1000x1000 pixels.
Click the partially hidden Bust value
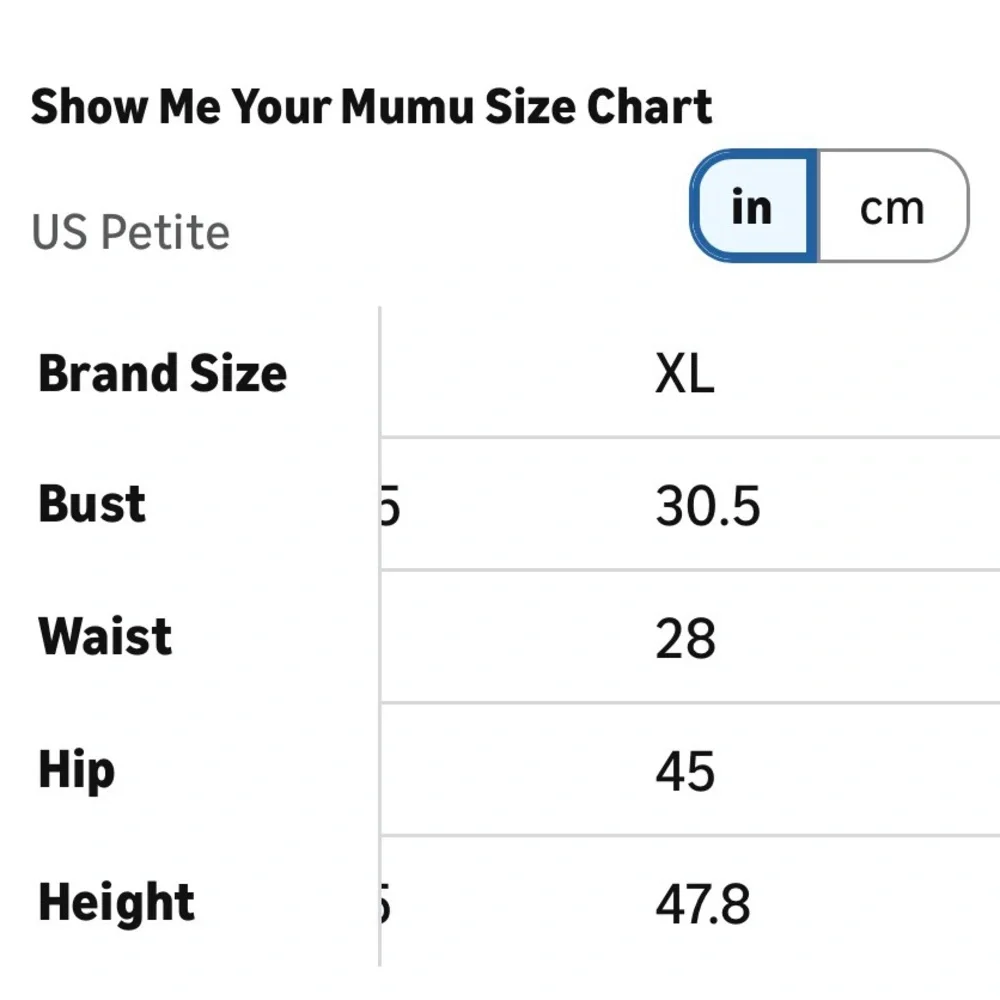tap(391, 507)
